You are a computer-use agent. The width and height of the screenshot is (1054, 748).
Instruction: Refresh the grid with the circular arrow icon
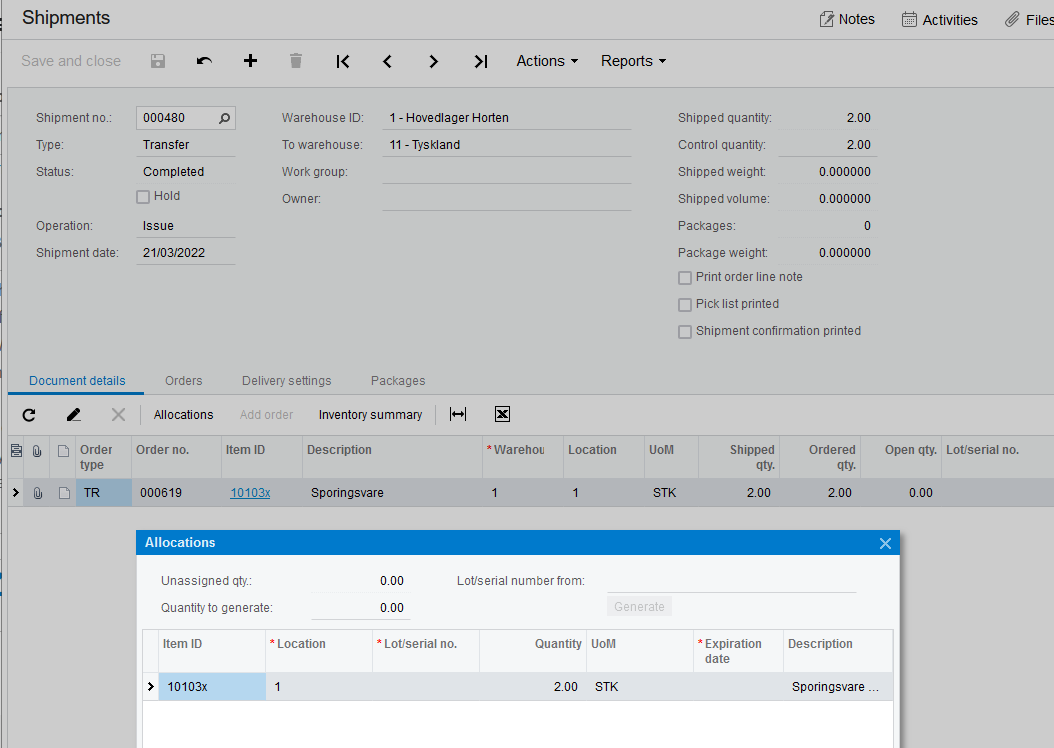point(28,414)
